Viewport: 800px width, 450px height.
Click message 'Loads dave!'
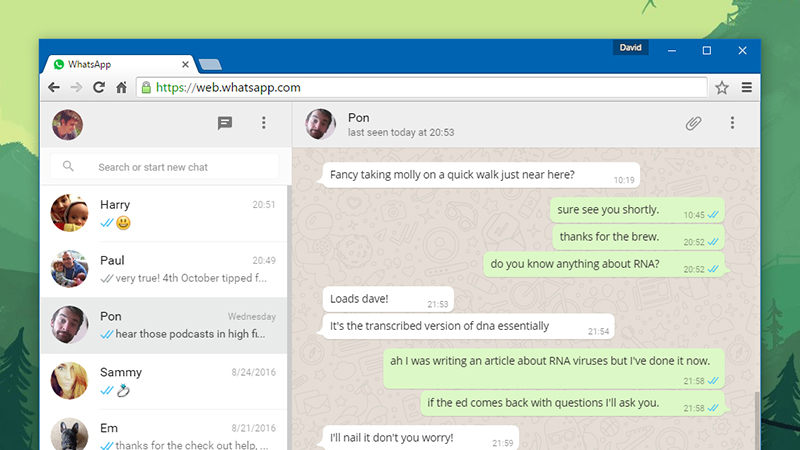[x=388, y=299]
